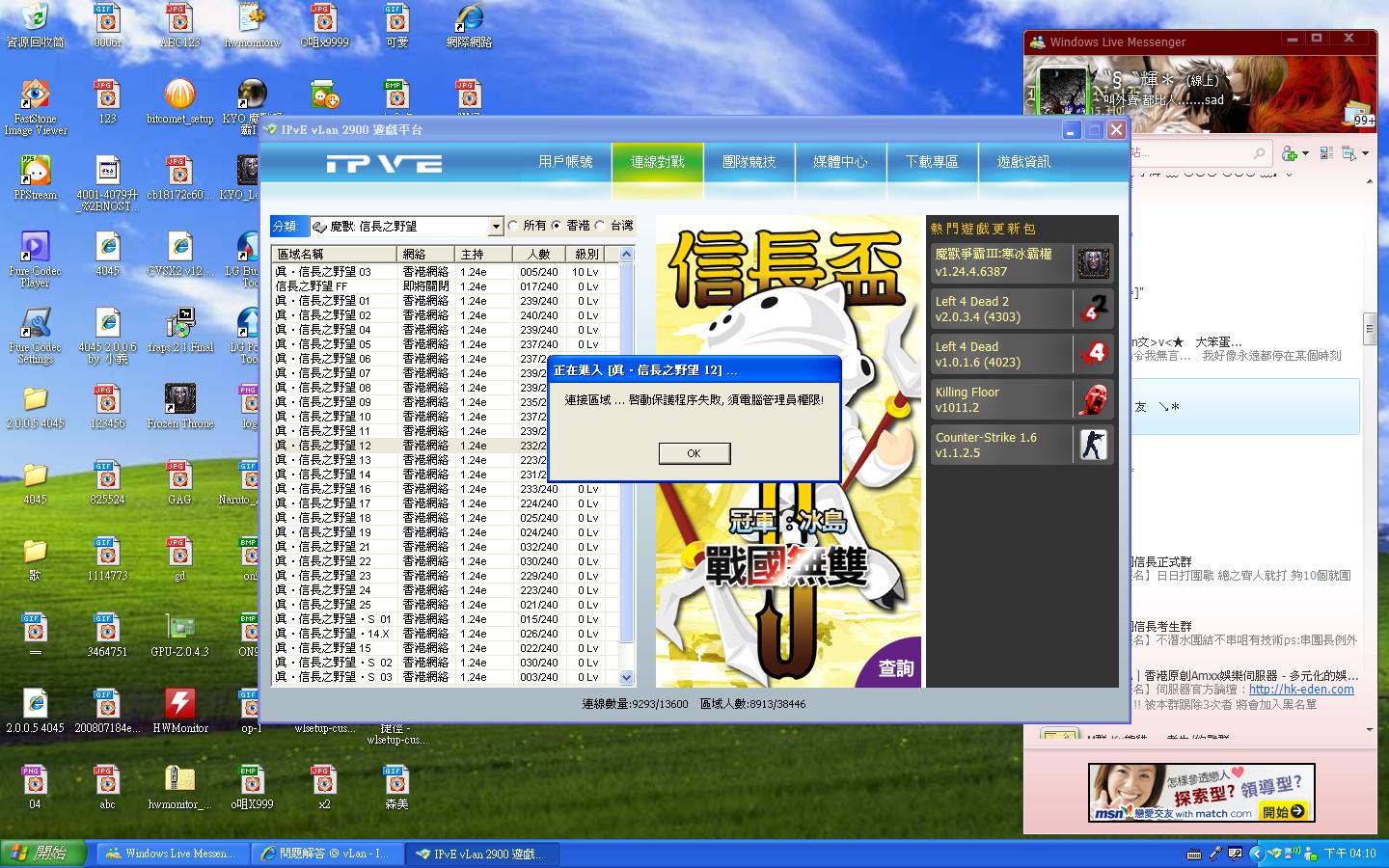Select the 所有 region radio button
This screenshot has height=868, width=1389.
[513, 226]
